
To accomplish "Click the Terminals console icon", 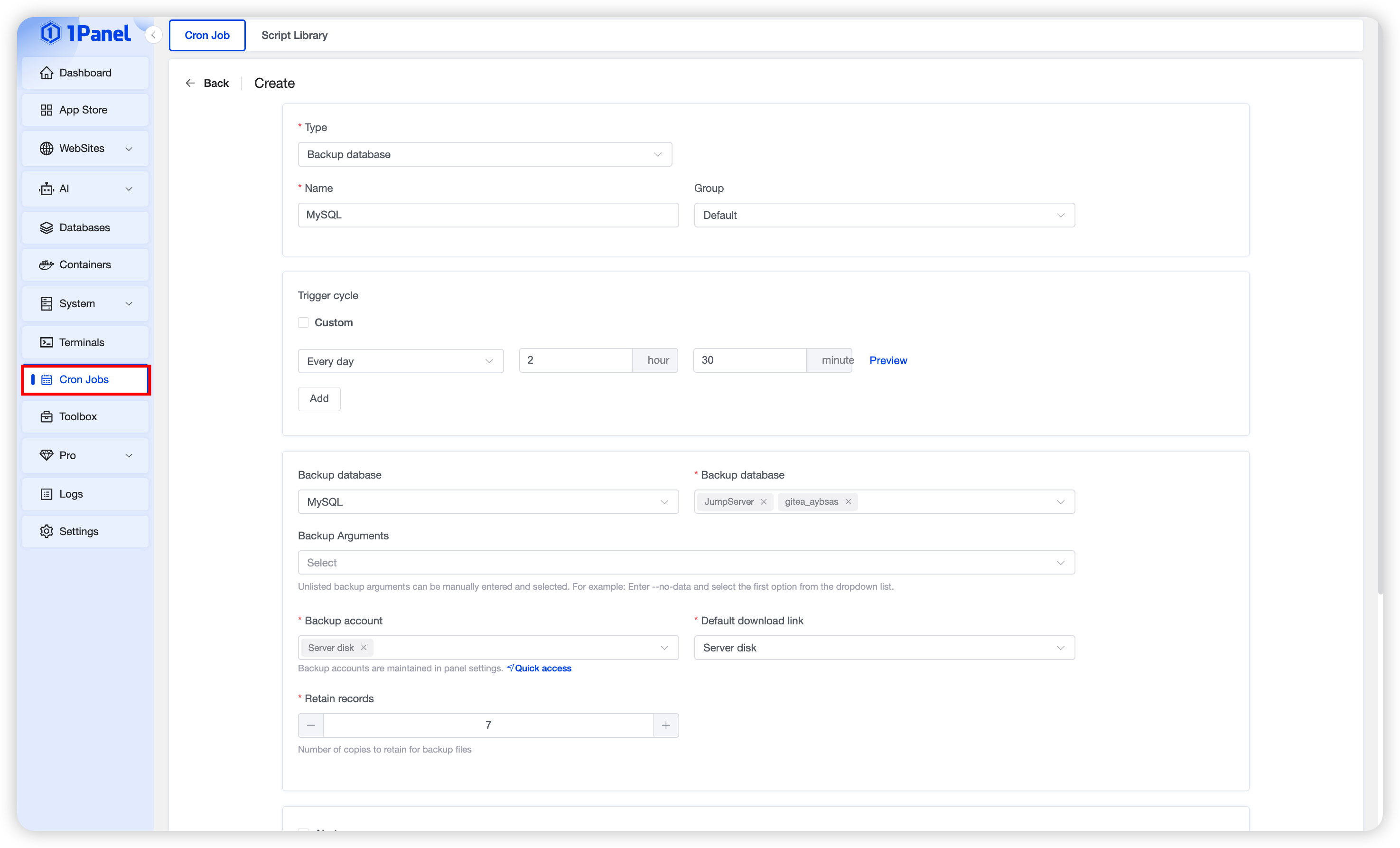I will (x=47, y=342).
